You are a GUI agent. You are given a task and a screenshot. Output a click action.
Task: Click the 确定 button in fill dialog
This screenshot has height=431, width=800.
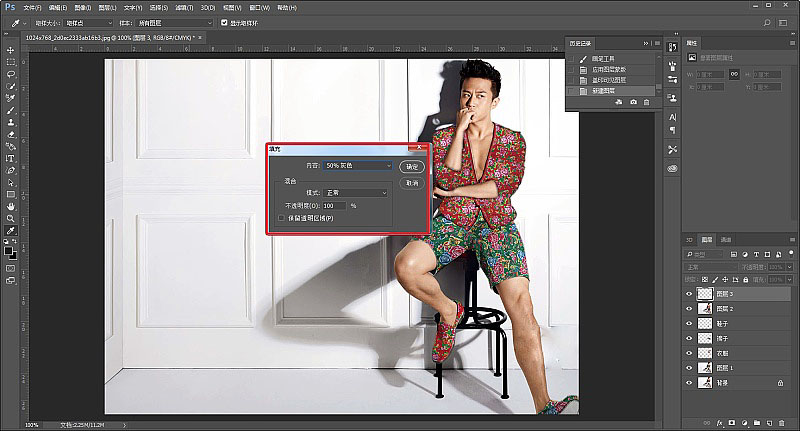[x=412, y=166]
